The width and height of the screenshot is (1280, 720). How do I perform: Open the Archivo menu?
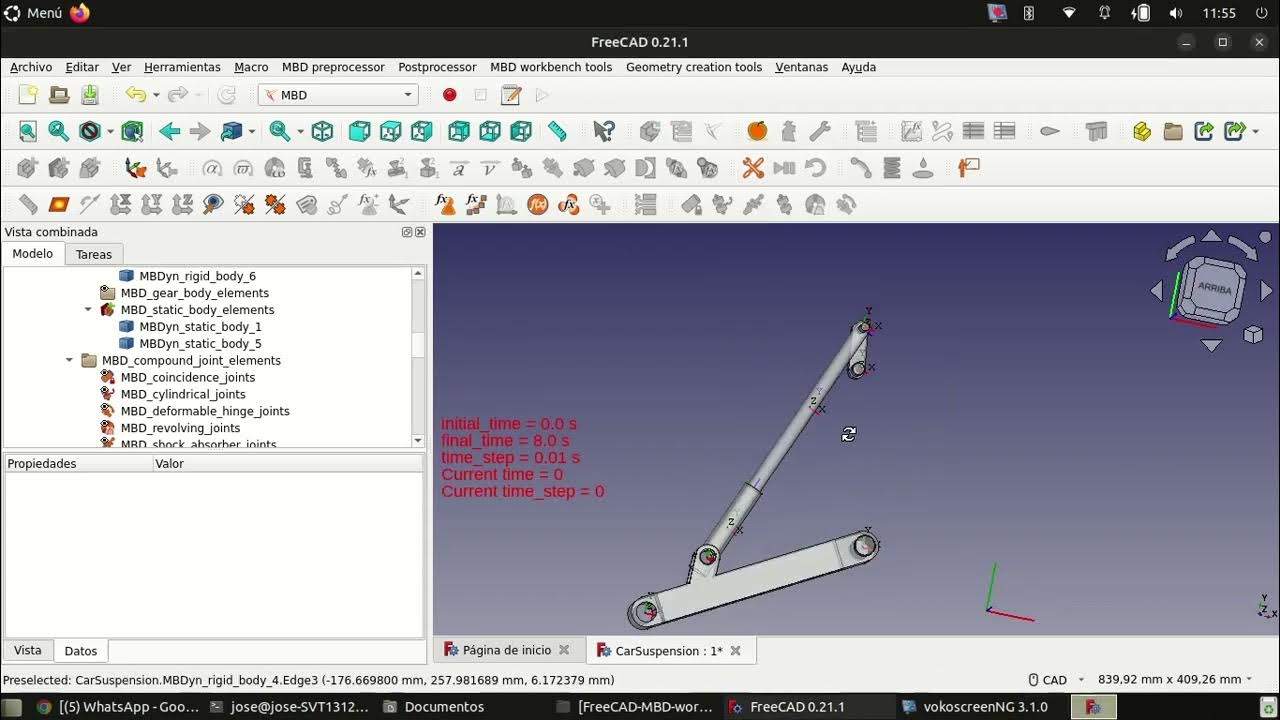coord(31,67)
